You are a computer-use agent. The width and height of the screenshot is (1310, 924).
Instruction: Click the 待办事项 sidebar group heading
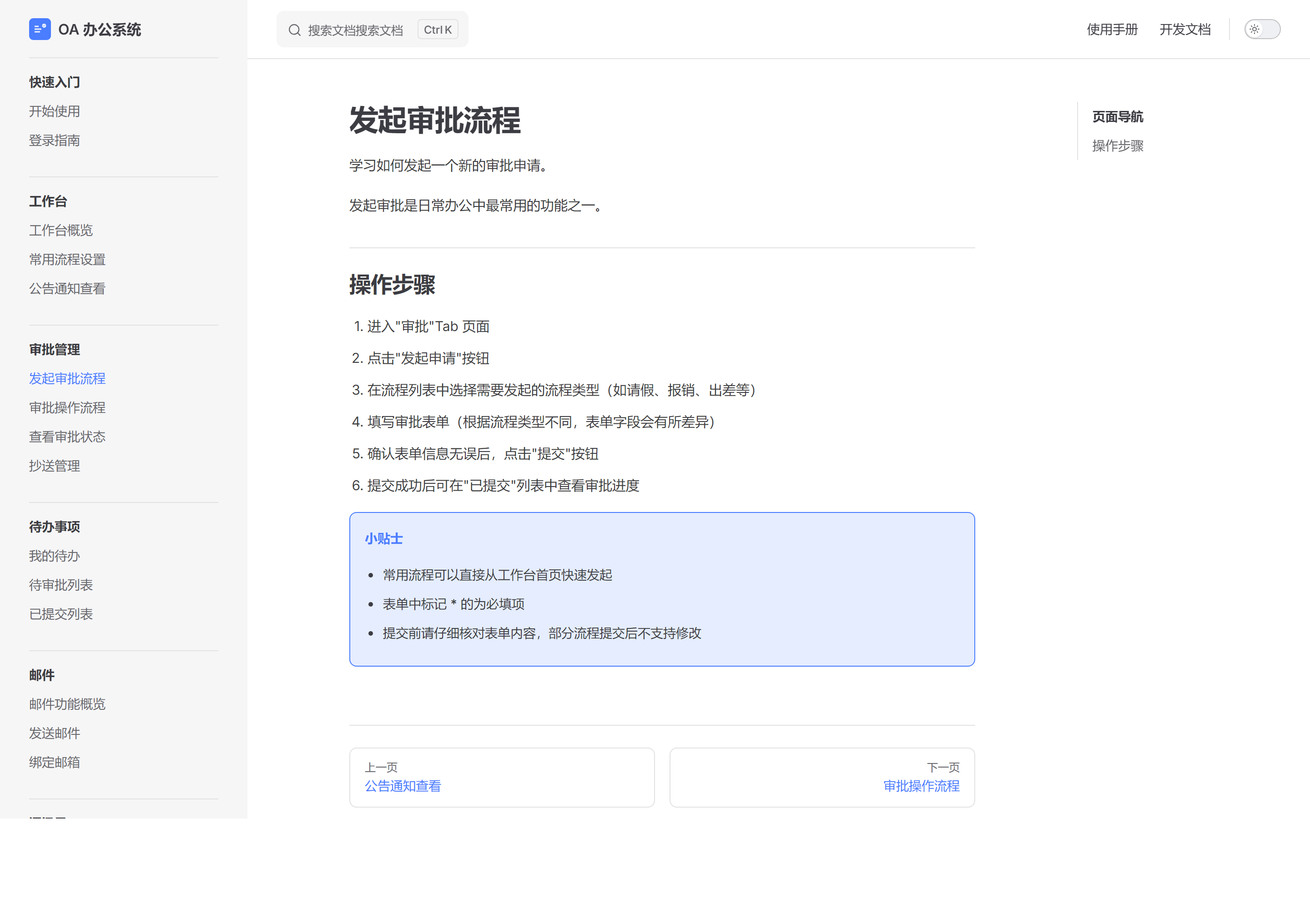55,527
